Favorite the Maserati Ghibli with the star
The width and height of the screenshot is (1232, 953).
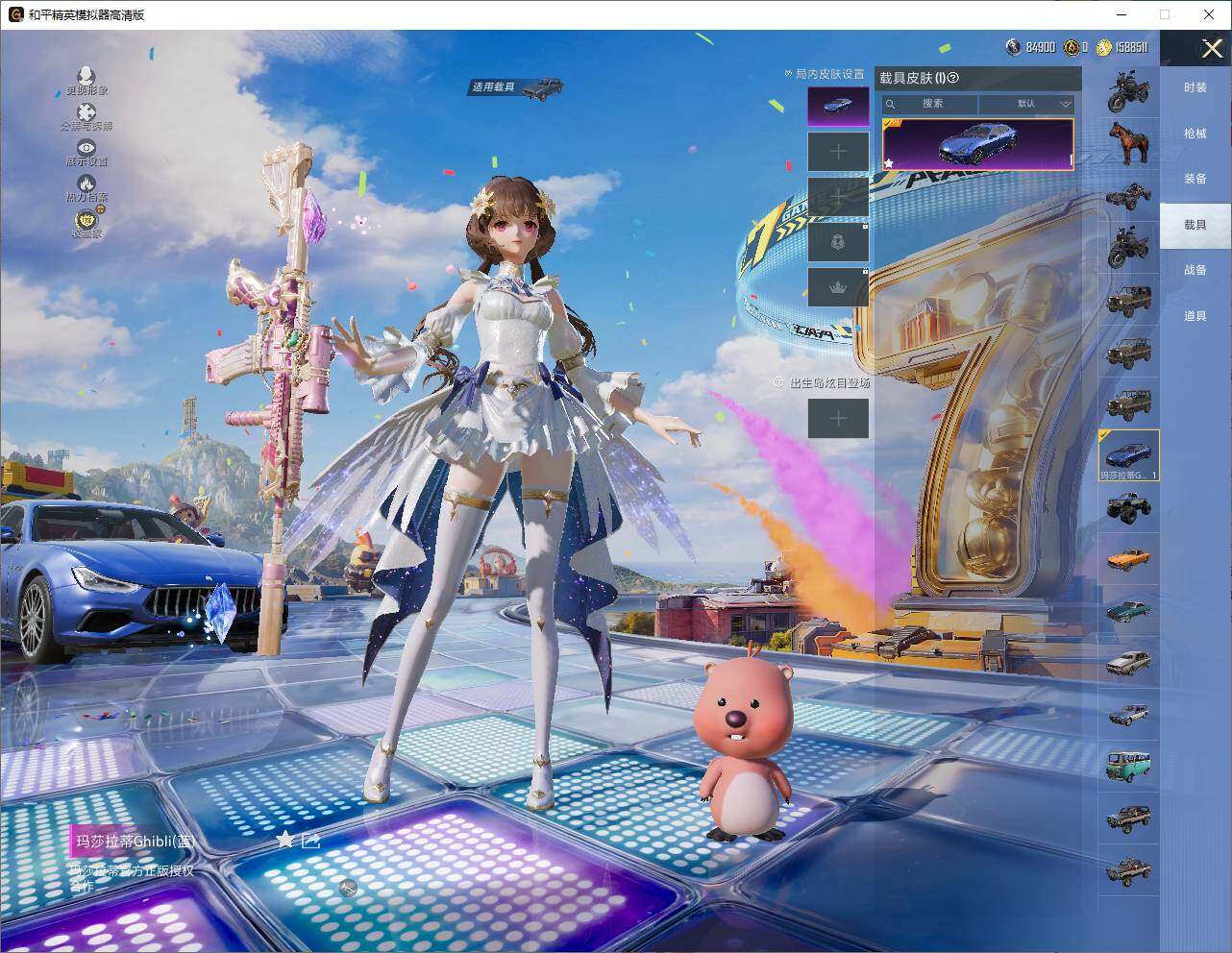click(284, 840)
